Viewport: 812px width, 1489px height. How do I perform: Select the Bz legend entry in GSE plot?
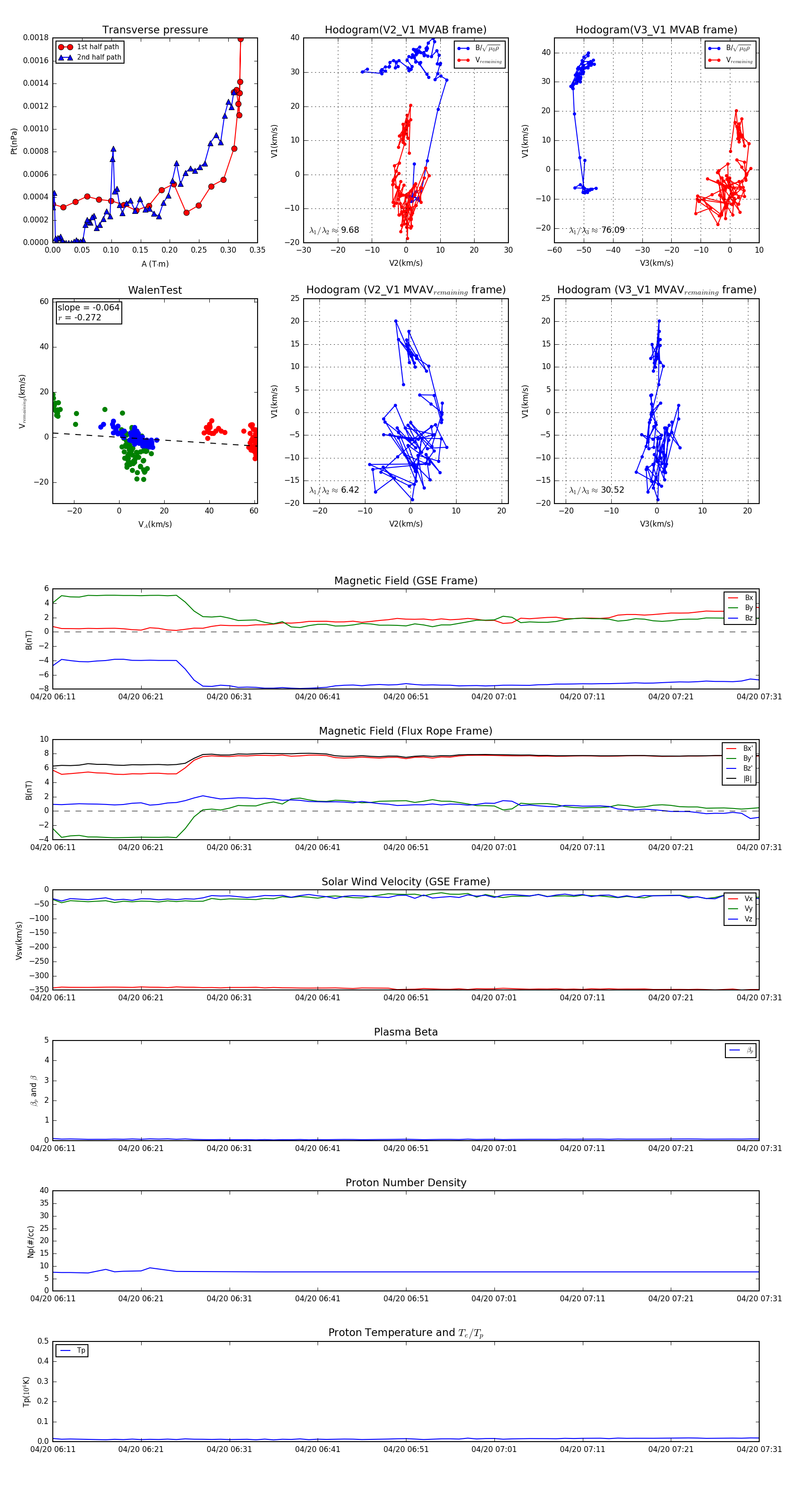coord(740,618)
